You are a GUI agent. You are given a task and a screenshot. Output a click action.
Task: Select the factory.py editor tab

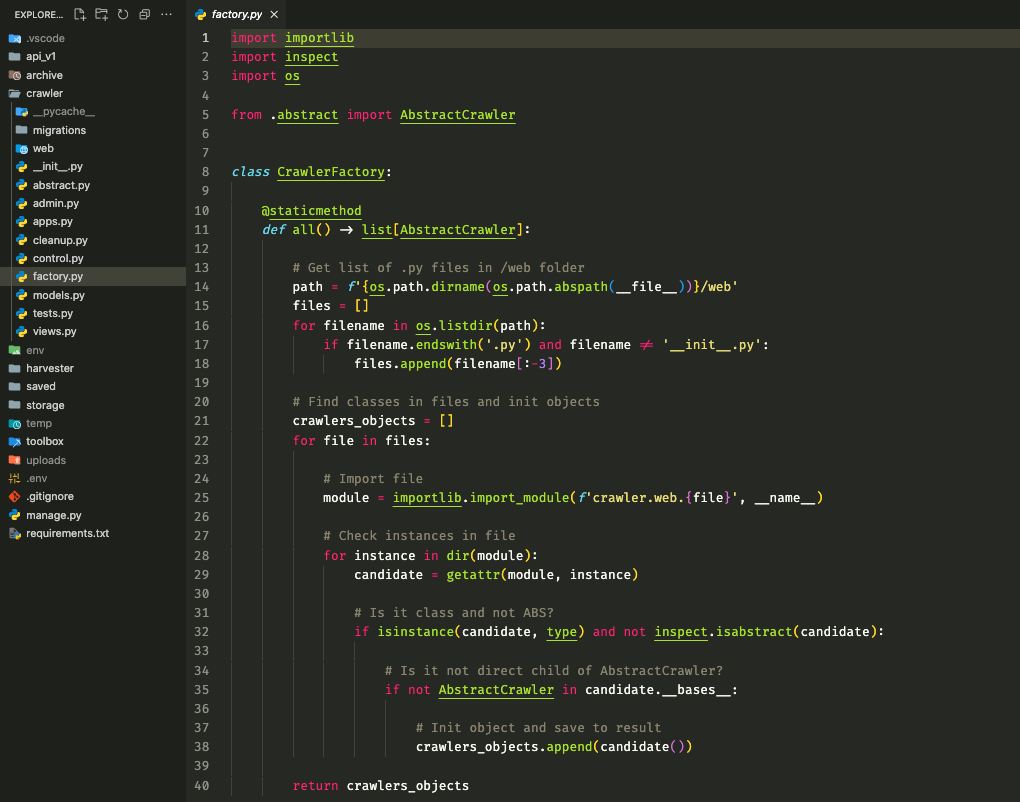click(237, 14)
